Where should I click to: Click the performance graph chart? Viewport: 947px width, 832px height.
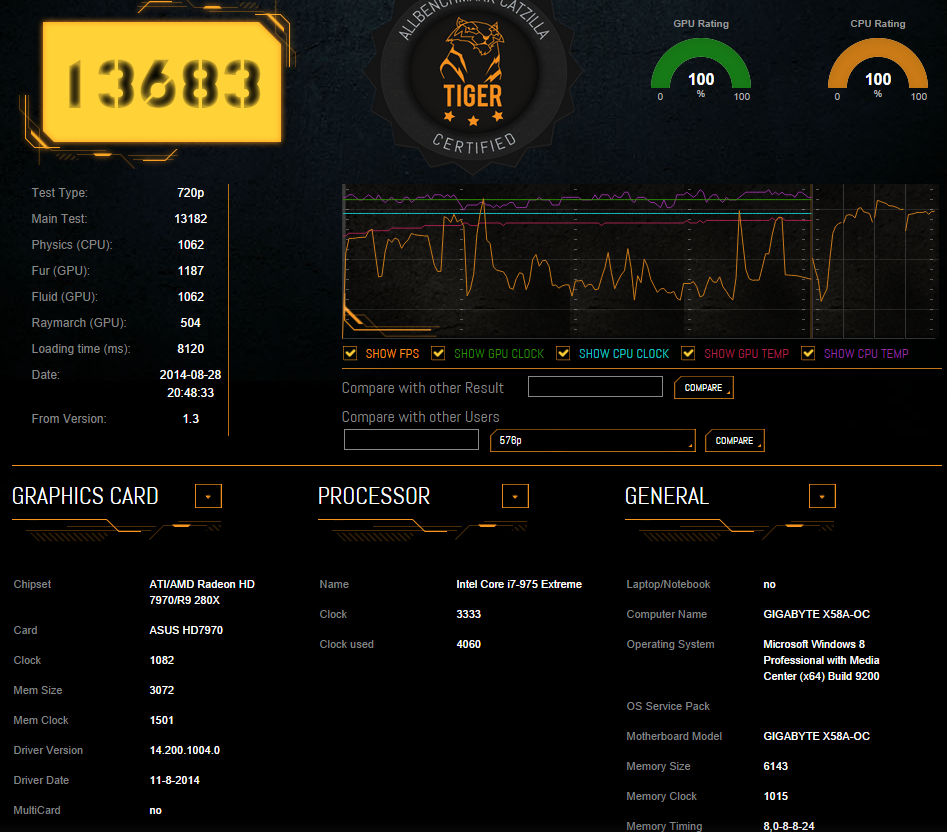pyautogui.click(x=641, y=261)
